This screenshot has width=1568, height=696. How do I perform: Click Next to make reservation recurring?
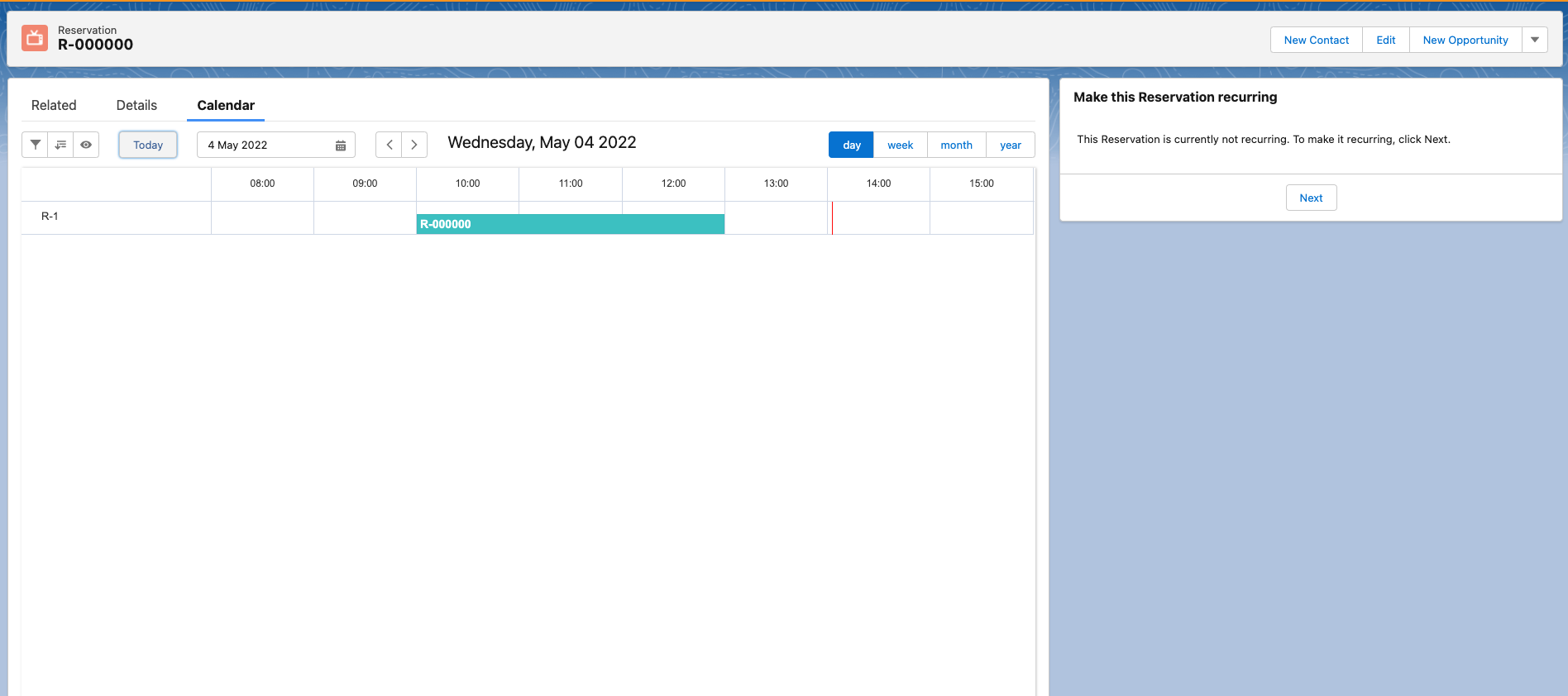point(1311,198)
